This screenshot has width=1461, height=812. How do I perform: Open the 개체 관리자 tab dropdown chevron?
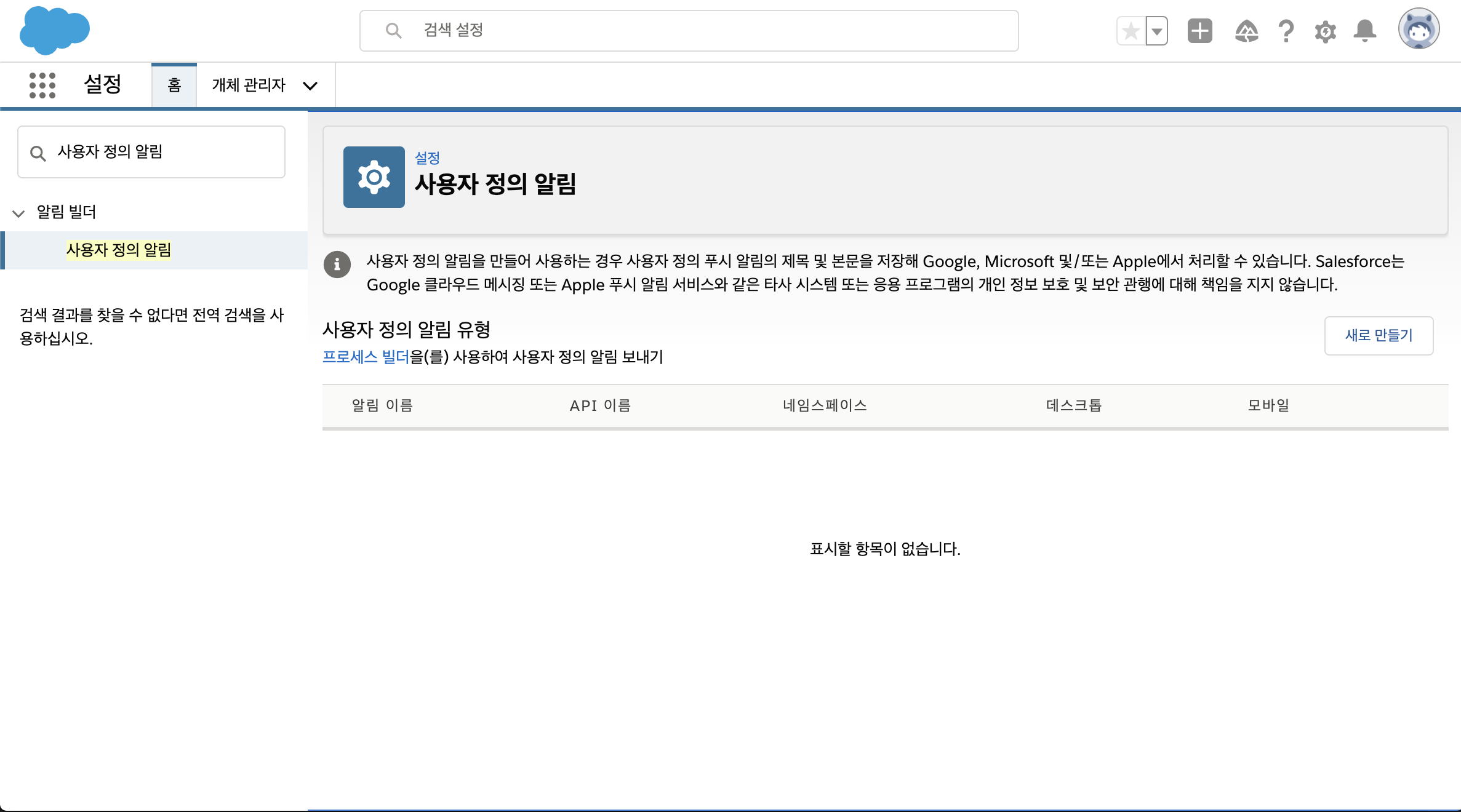(310, 86)
